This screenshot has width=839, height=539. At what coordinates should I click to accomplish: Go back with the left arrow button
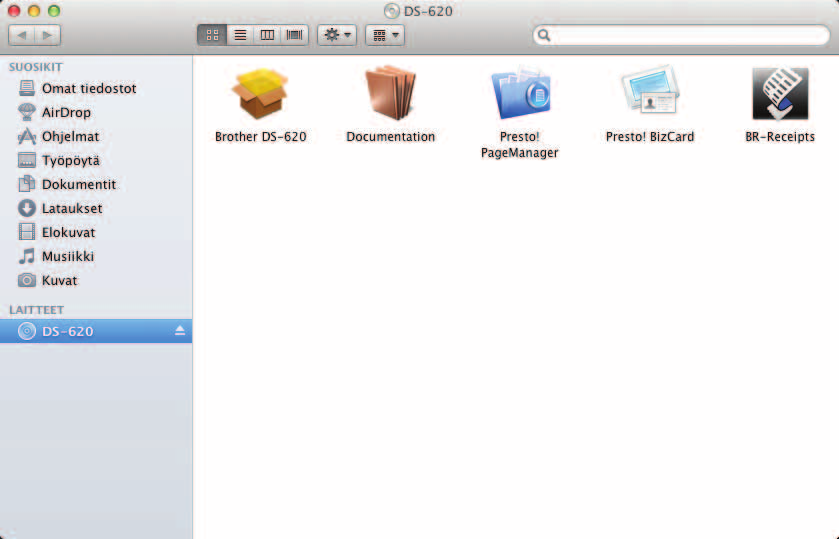click(21, 35)
